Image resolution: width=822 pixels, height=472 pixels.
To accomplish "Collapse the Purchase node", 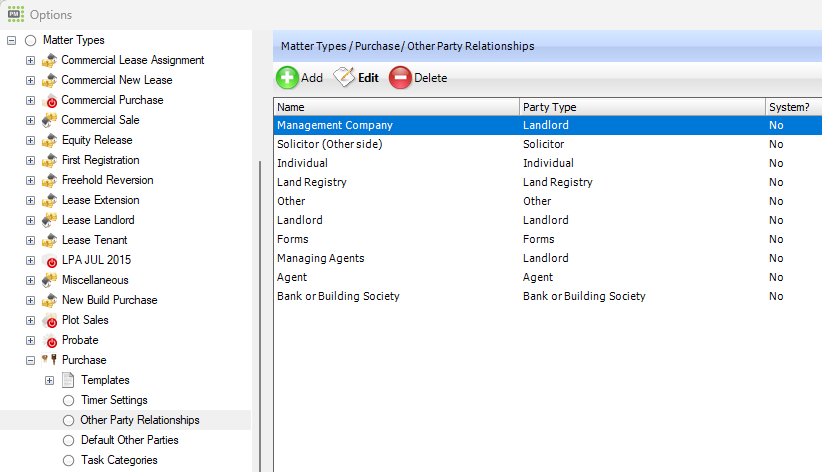I will [30, 360].
